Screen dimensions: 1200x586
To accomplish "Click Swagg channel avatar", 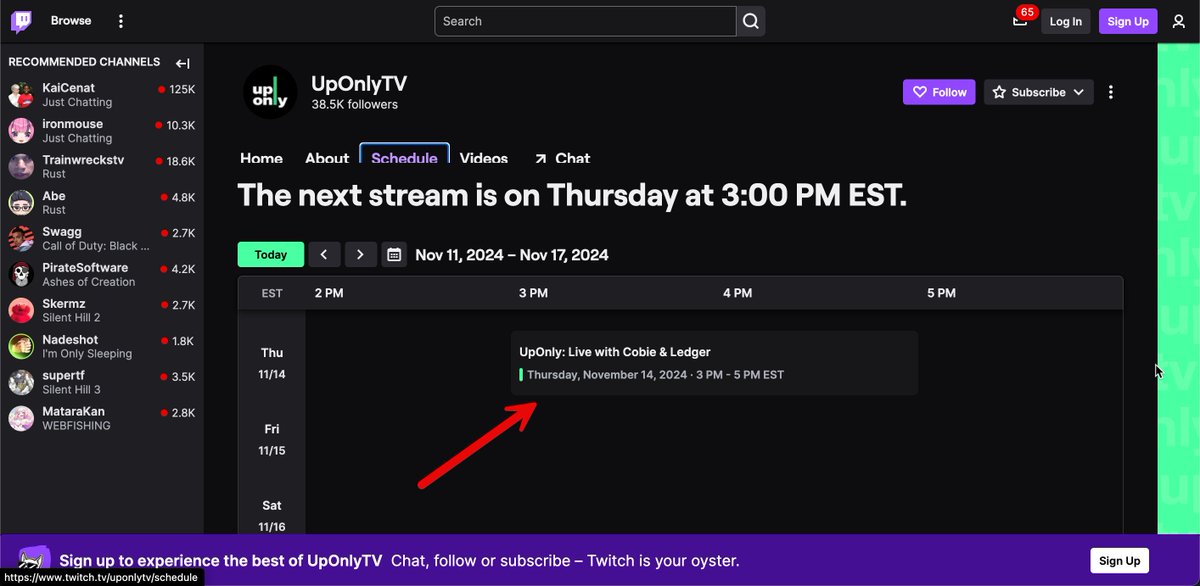I will coord(21,239).
